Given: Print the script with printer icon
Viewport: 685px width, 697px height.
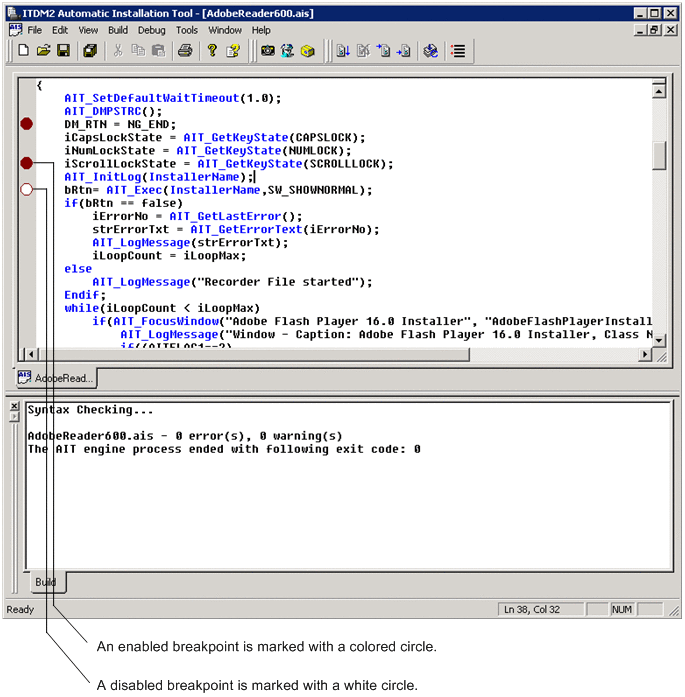Looking at the screenshot, I should (x=185, y=51).
